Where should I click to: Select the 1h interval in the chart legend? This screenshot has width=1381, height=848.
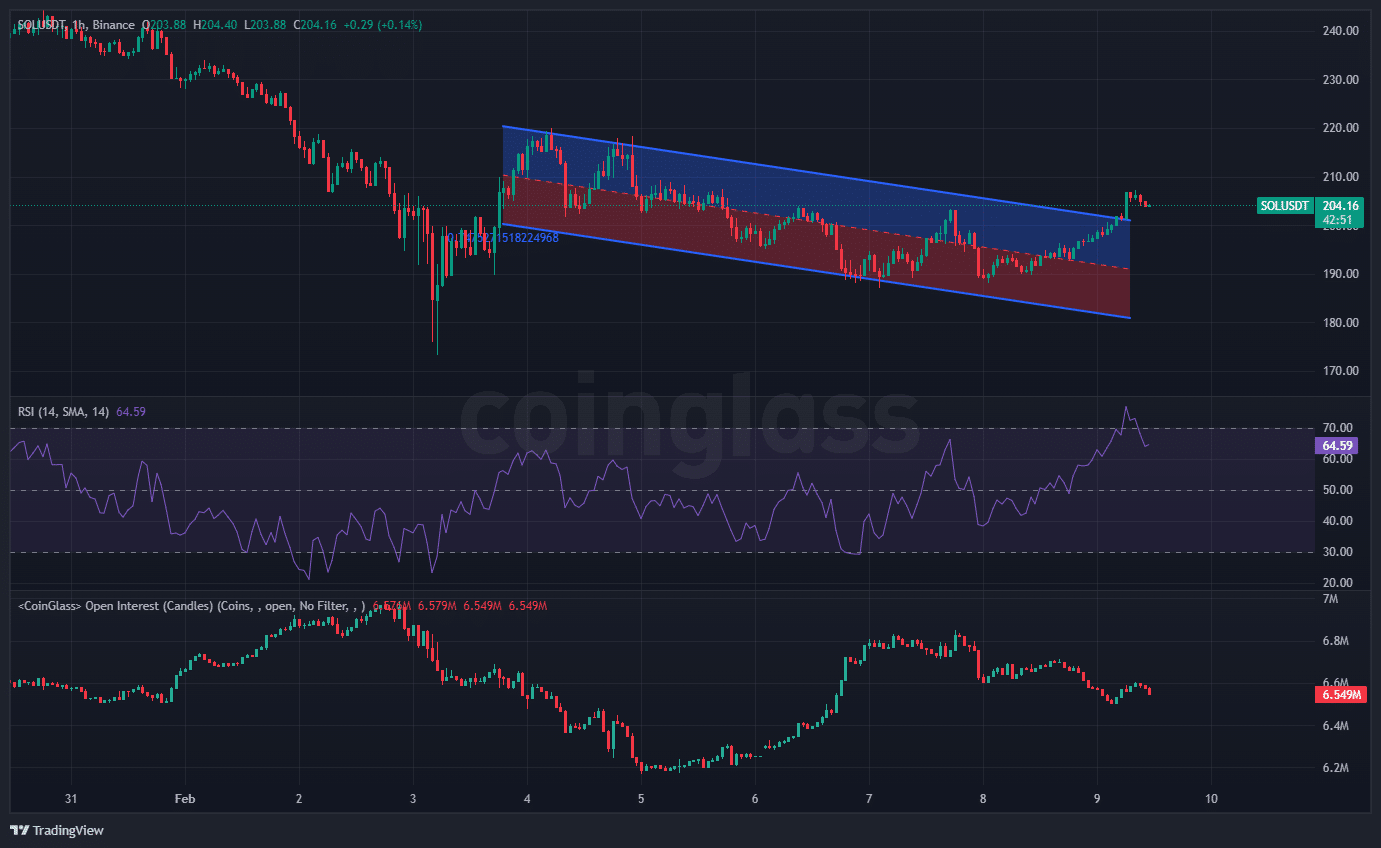(x=80, y=24)
